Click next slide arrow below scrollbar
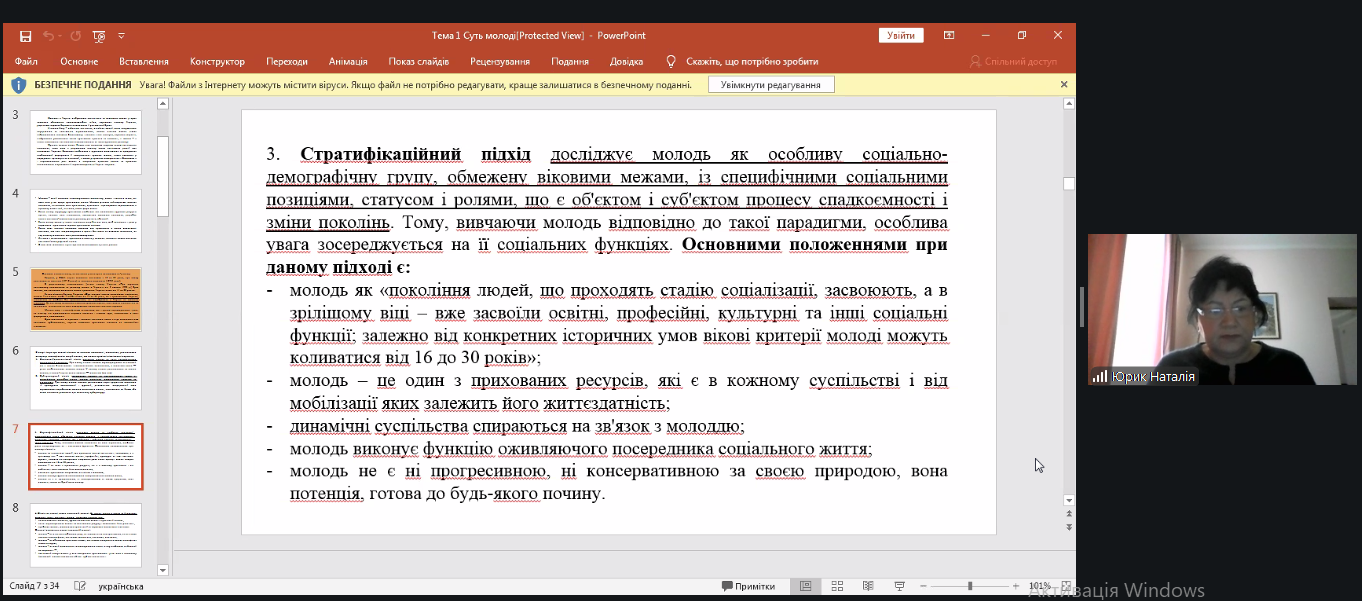The image size is (1362, 601). [1069, 527]
